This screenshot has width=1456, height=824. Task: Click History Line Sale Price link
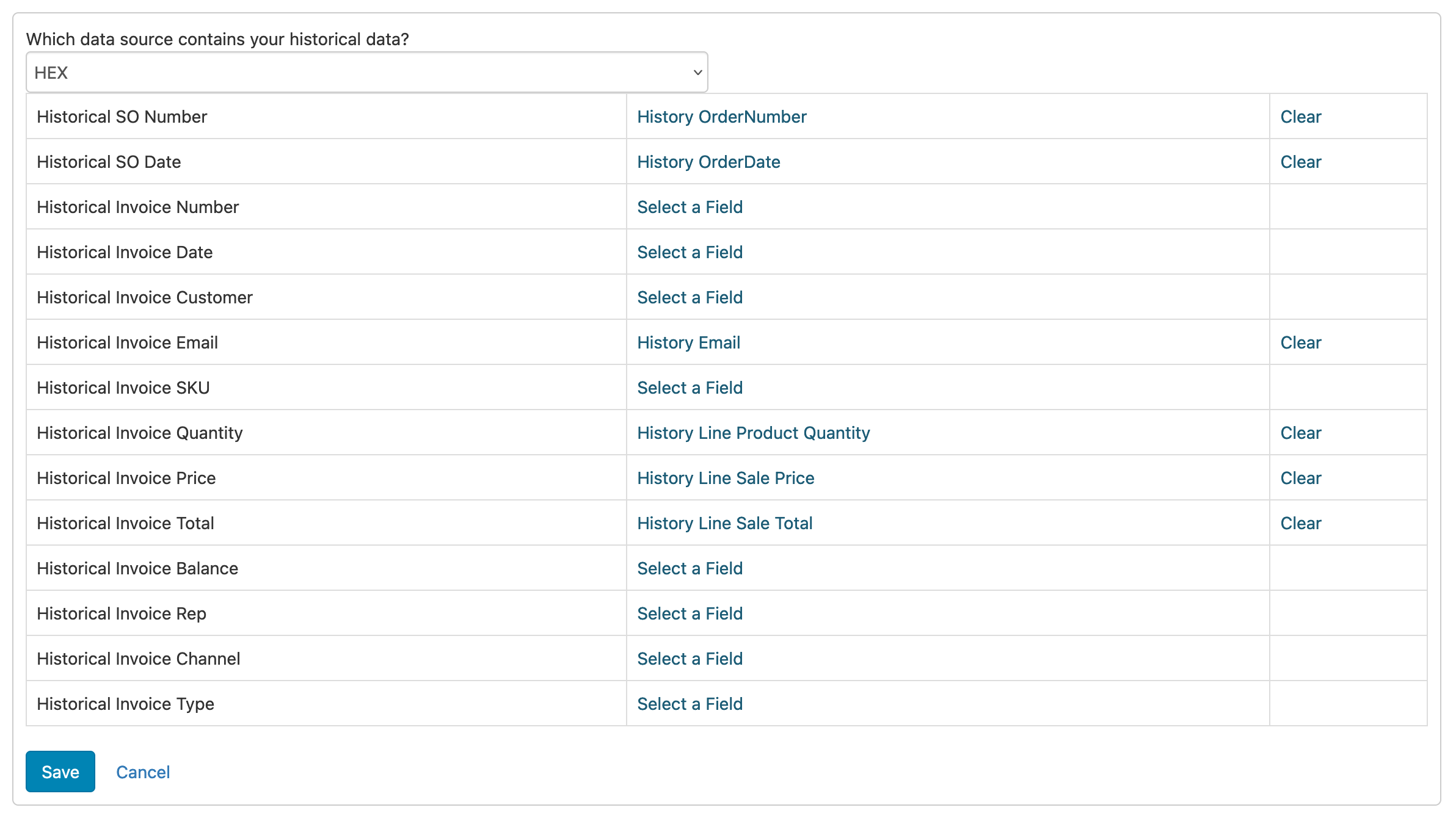[x=726, y=478]
